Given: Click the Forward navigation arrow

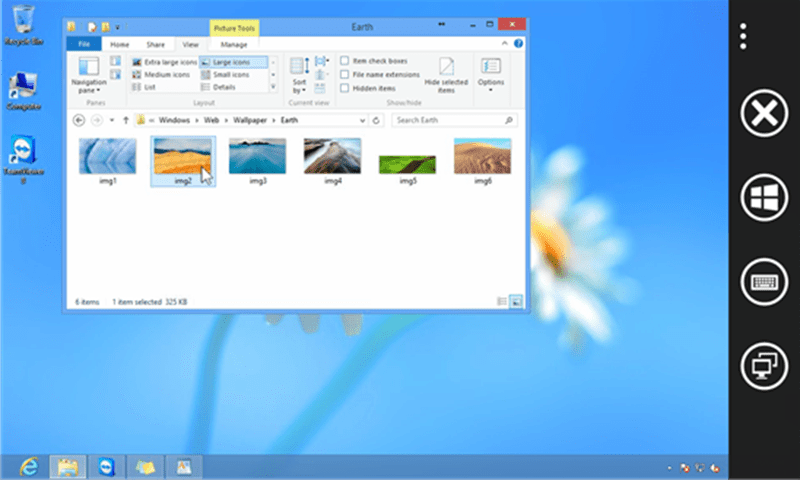Looking at the screenshot, I should pyautogui.click(x=96, y=120).
